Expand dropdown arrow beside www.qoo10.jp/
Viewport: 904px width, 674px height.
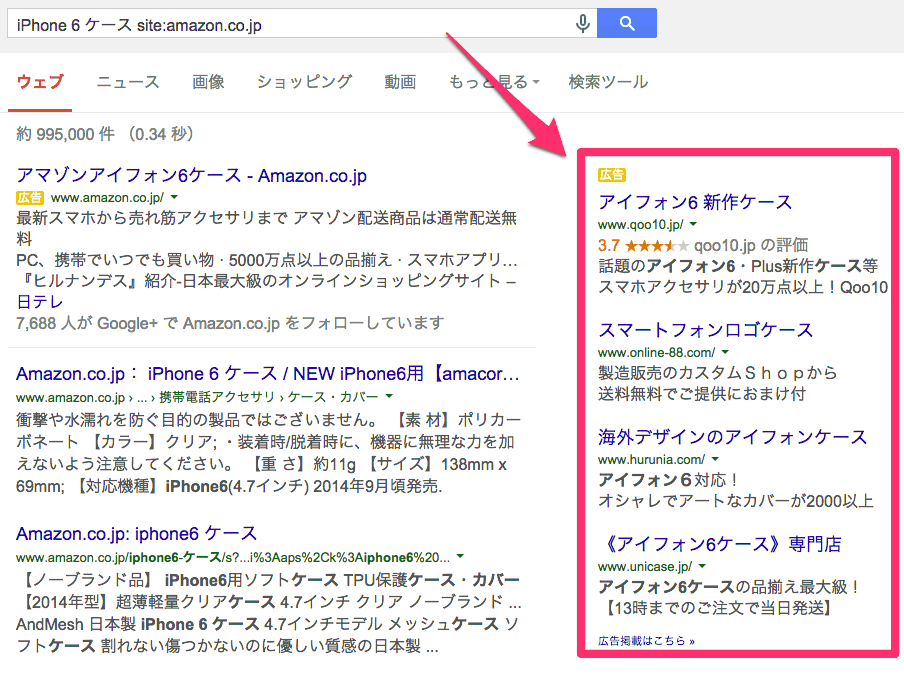point(694,224)
